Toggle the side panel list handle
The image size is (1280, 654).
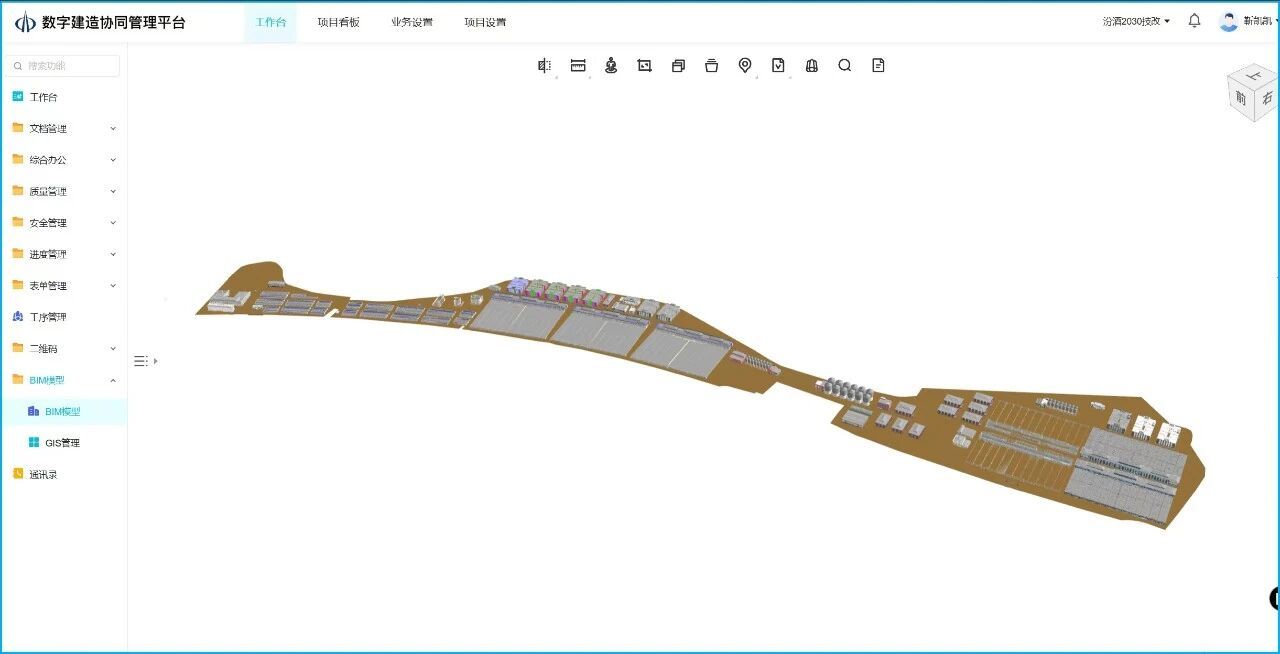[x=145, y=361]
